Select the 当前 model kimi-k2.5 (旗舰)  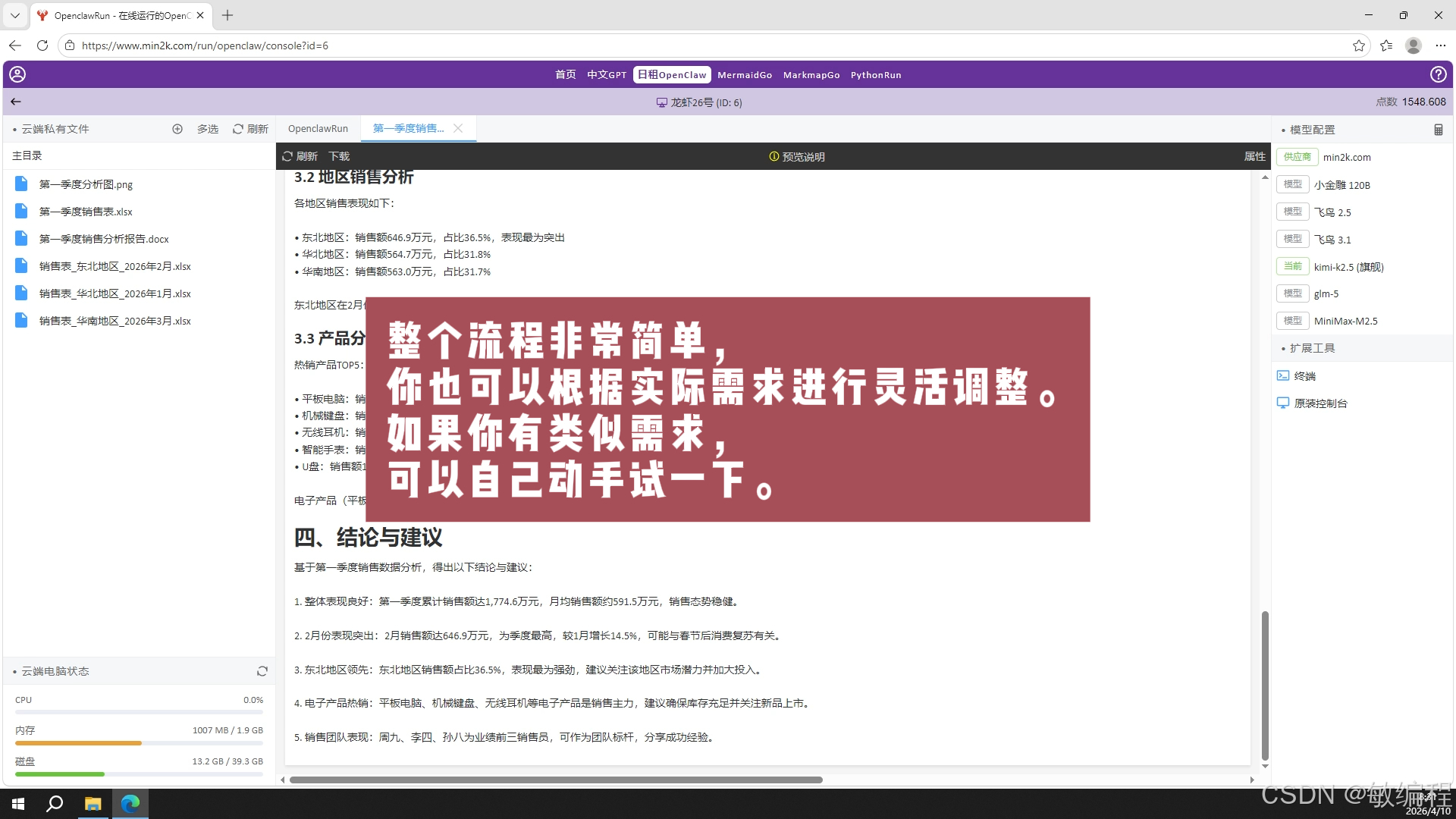[1348, 266]
